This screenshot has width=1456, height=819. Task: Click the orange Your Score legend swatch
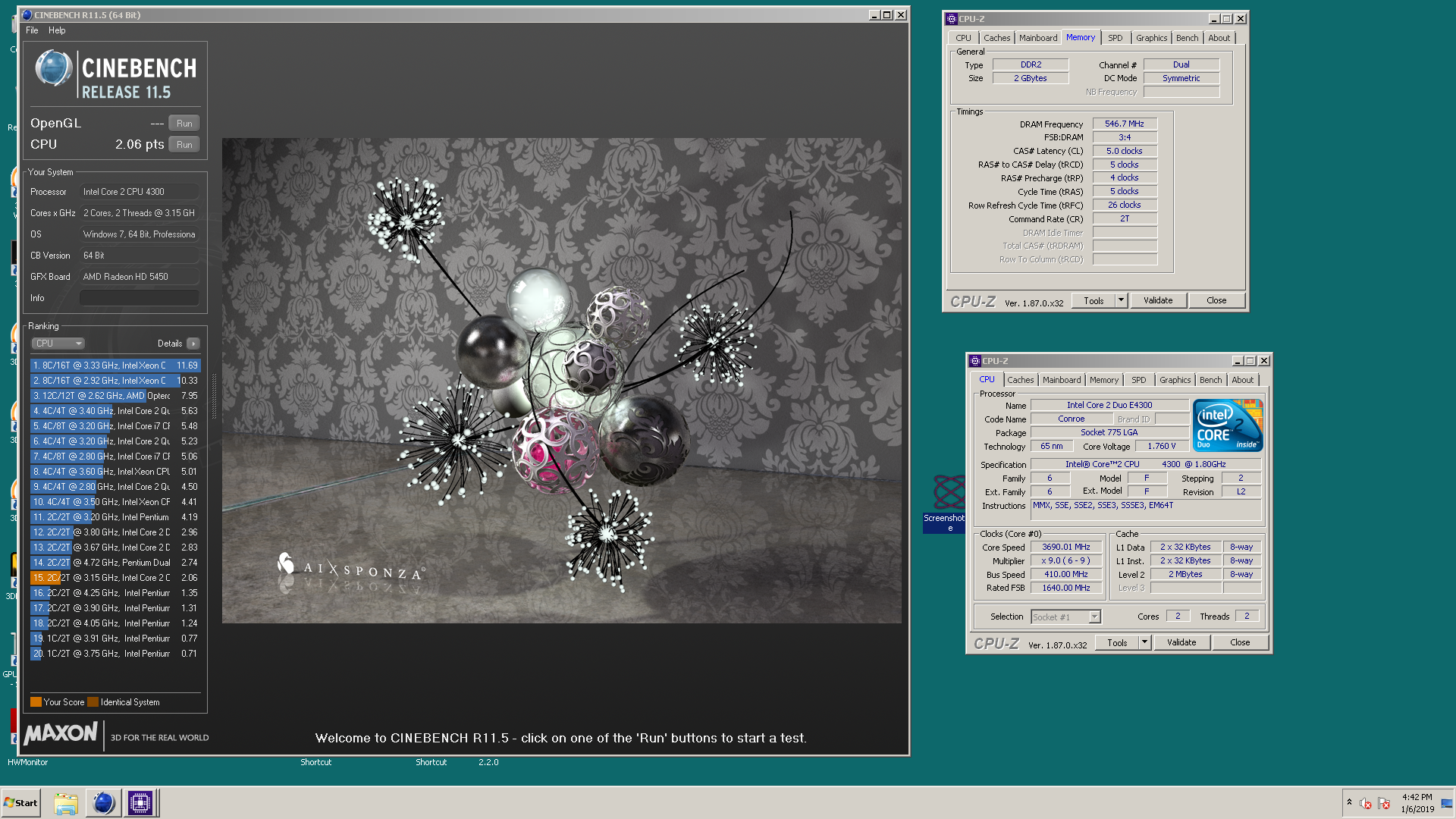point(36,702)
